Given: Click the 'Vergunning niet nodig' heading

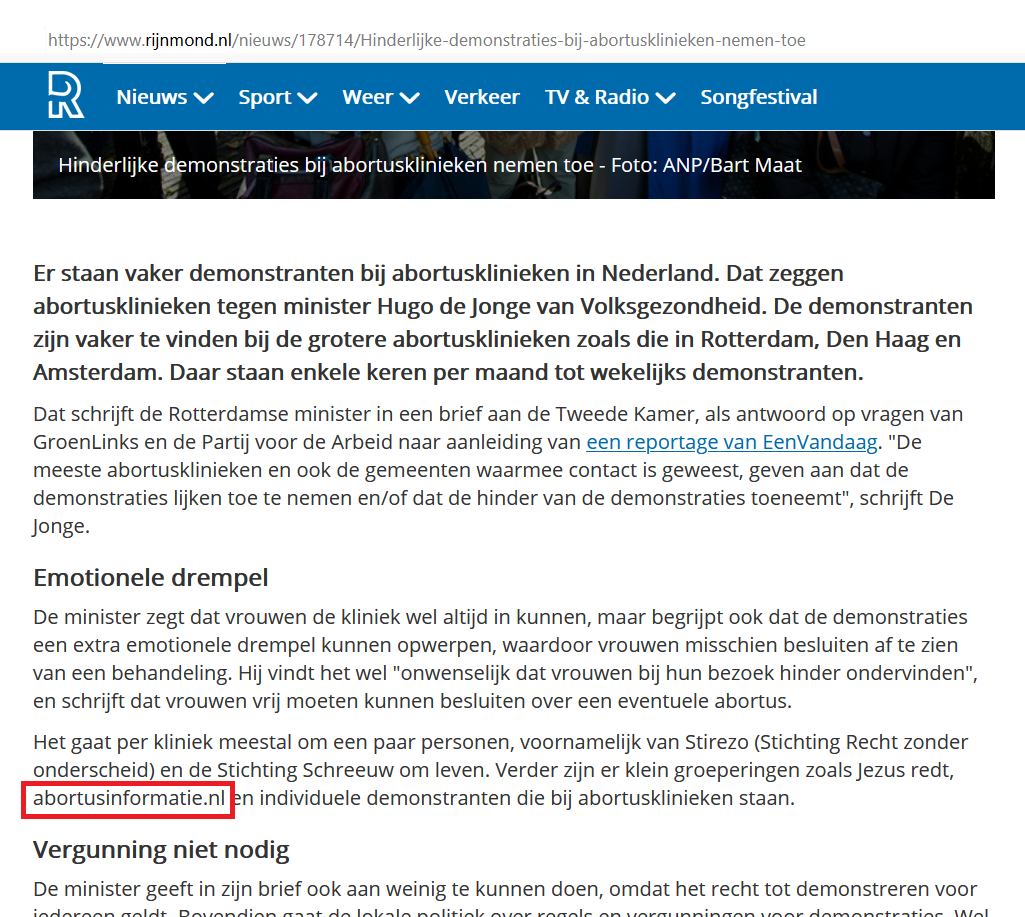Looking at the screenshot, I should (161, 850).
